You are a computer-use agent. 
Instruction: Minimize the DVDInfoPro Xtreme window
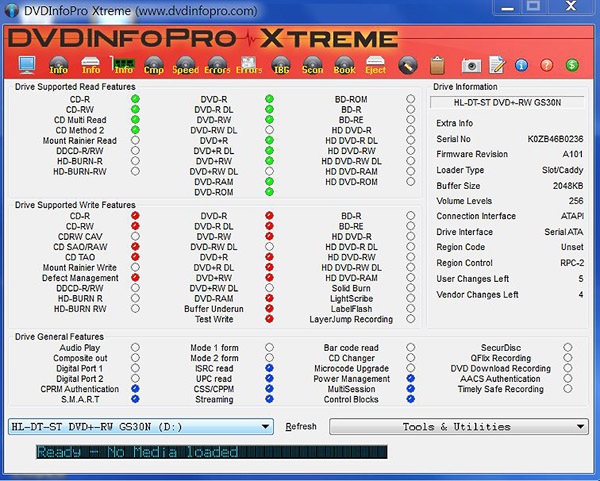coord(507,7)
